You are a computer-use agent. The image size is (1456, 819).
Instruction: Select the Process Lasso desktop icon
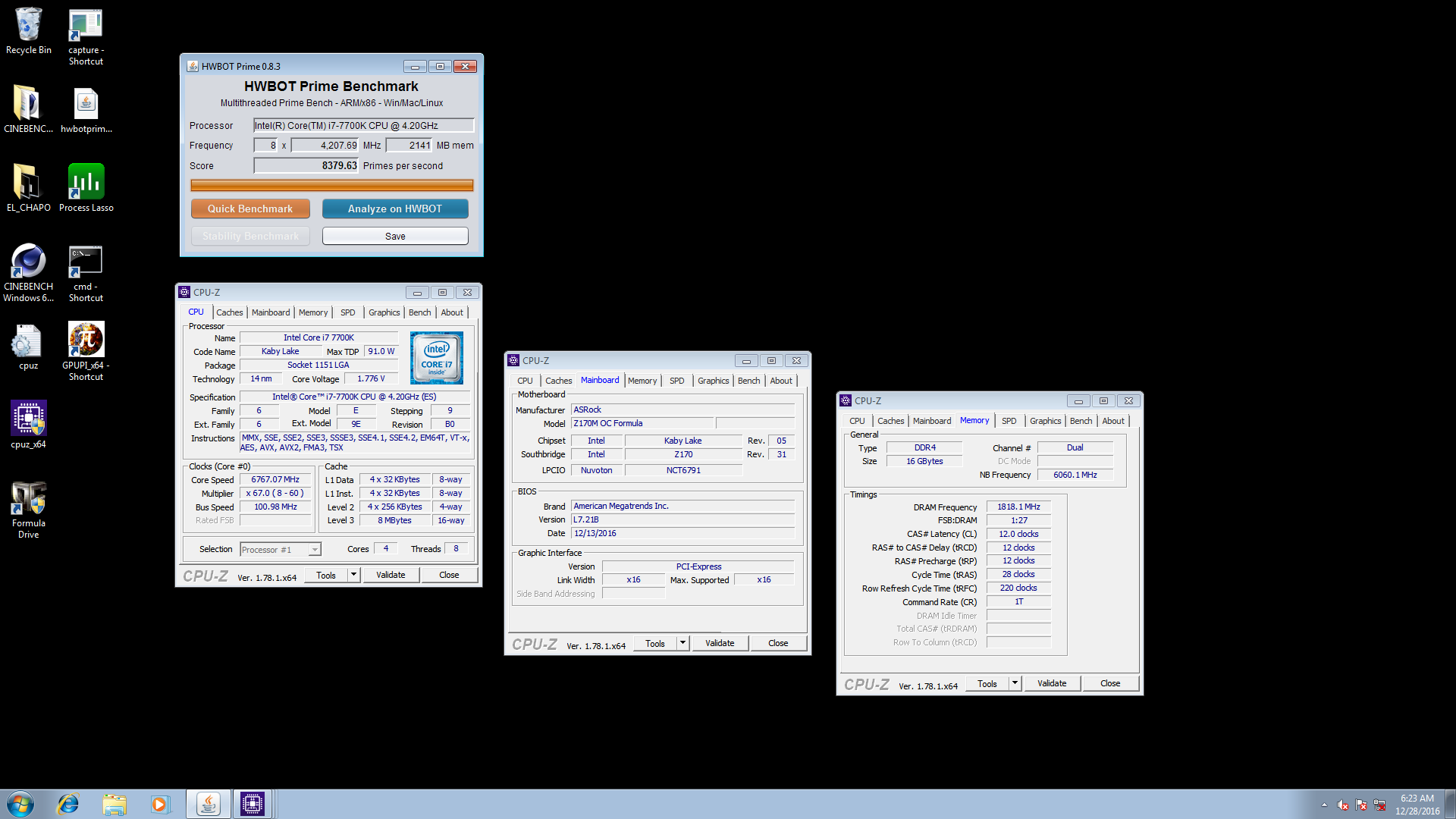pos(86,188)
